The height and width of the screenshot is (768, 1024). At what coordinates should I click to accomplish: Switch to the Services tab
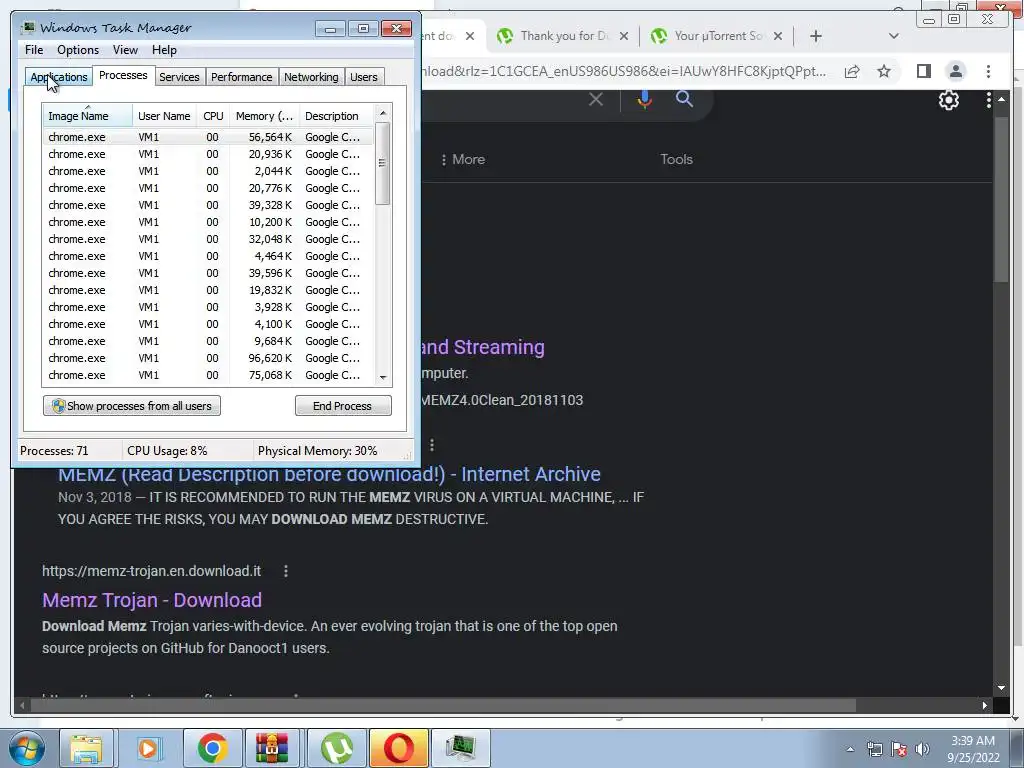(179, 77)
